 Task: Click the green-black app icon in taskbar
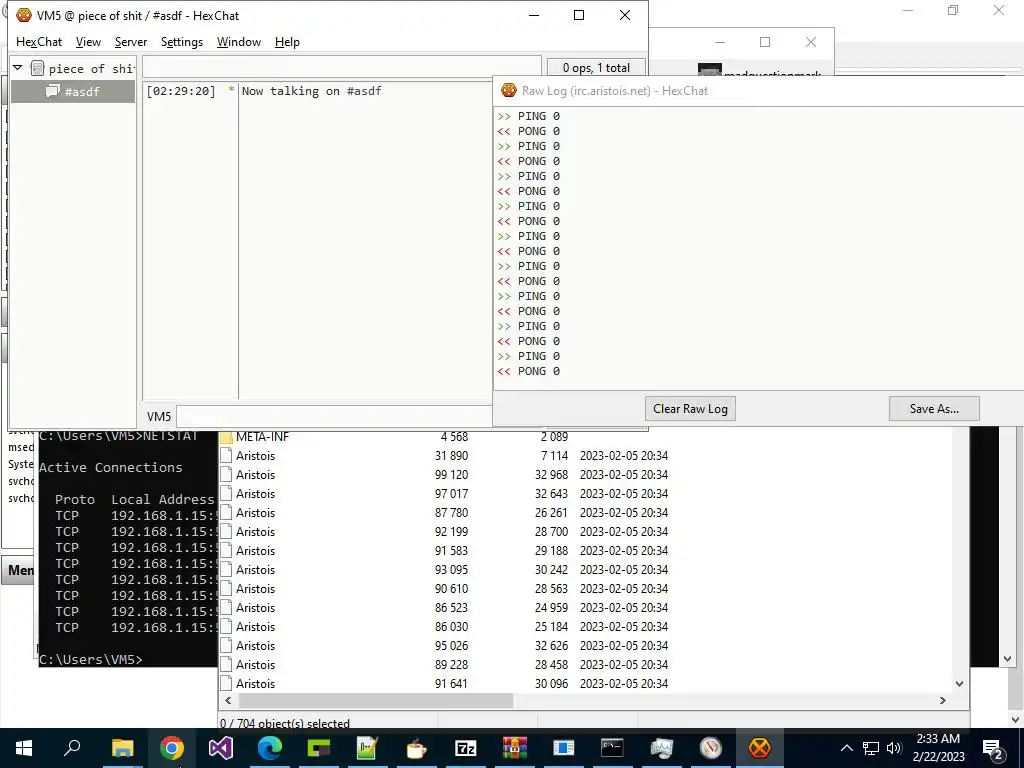coord(319,748)
